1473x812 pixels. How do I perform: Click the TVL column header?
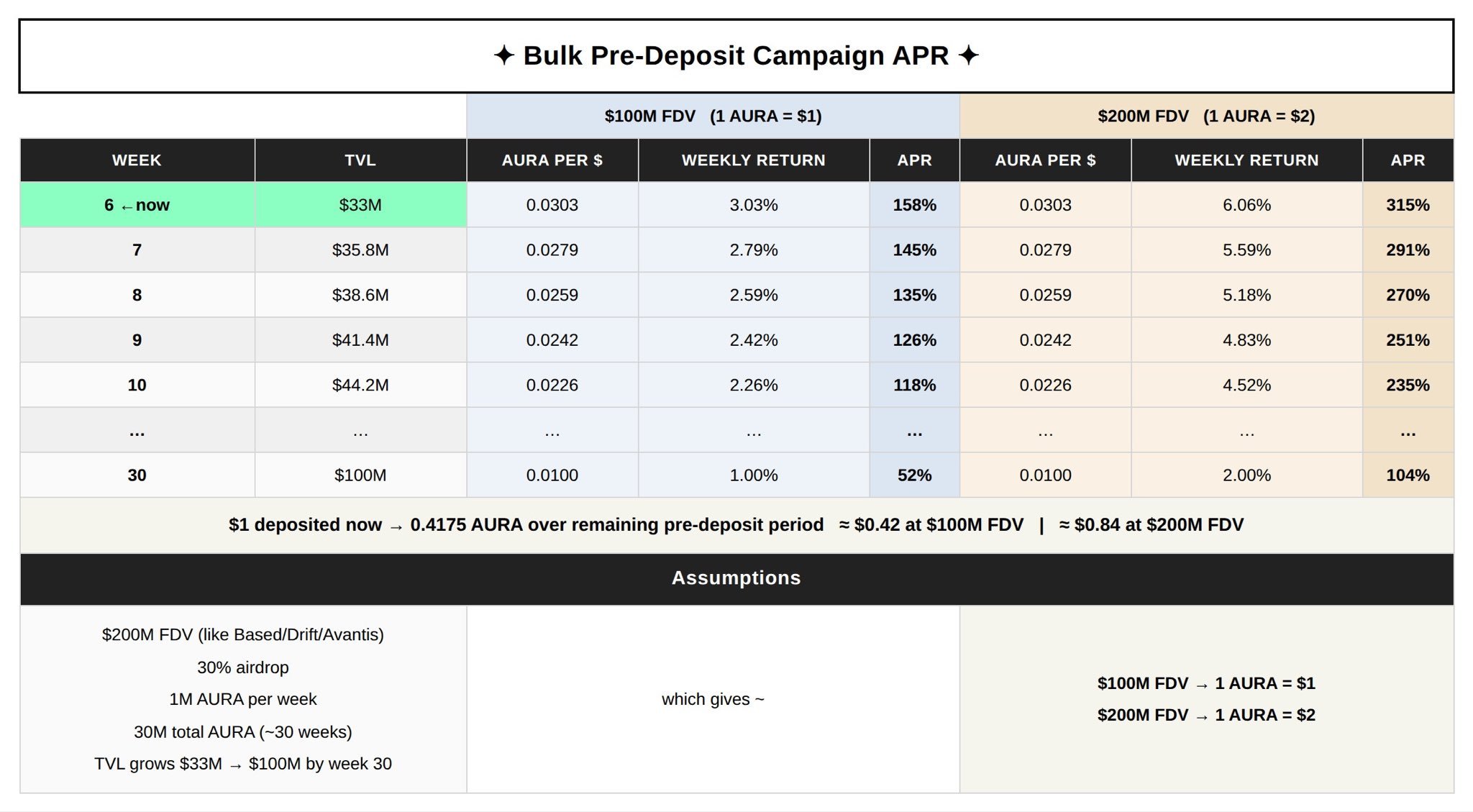pyautogui.click(x=360, y=160)
